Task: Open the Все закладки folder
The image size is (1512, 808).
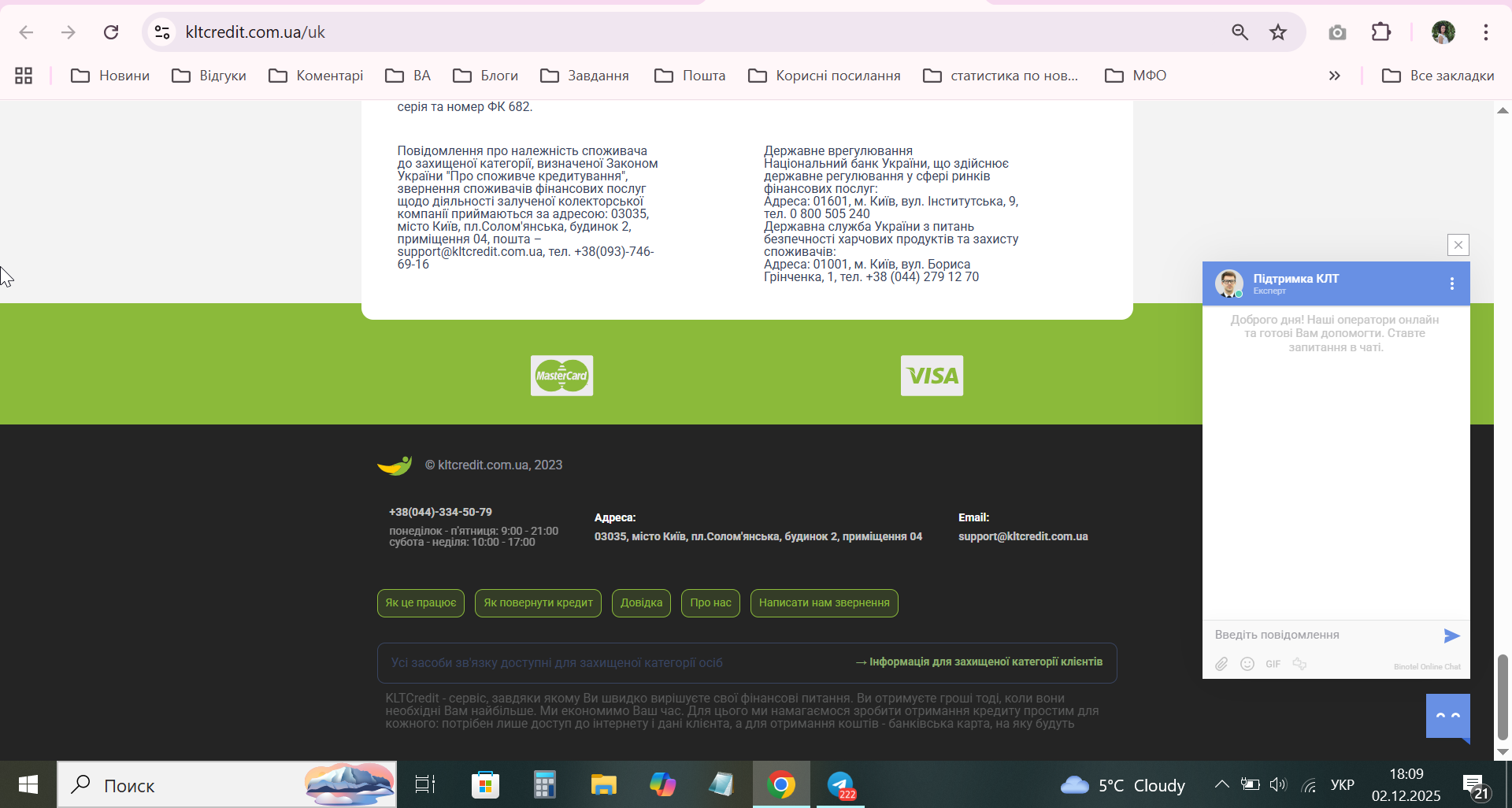Action: pyautogui.click(x=1438, y=76)
